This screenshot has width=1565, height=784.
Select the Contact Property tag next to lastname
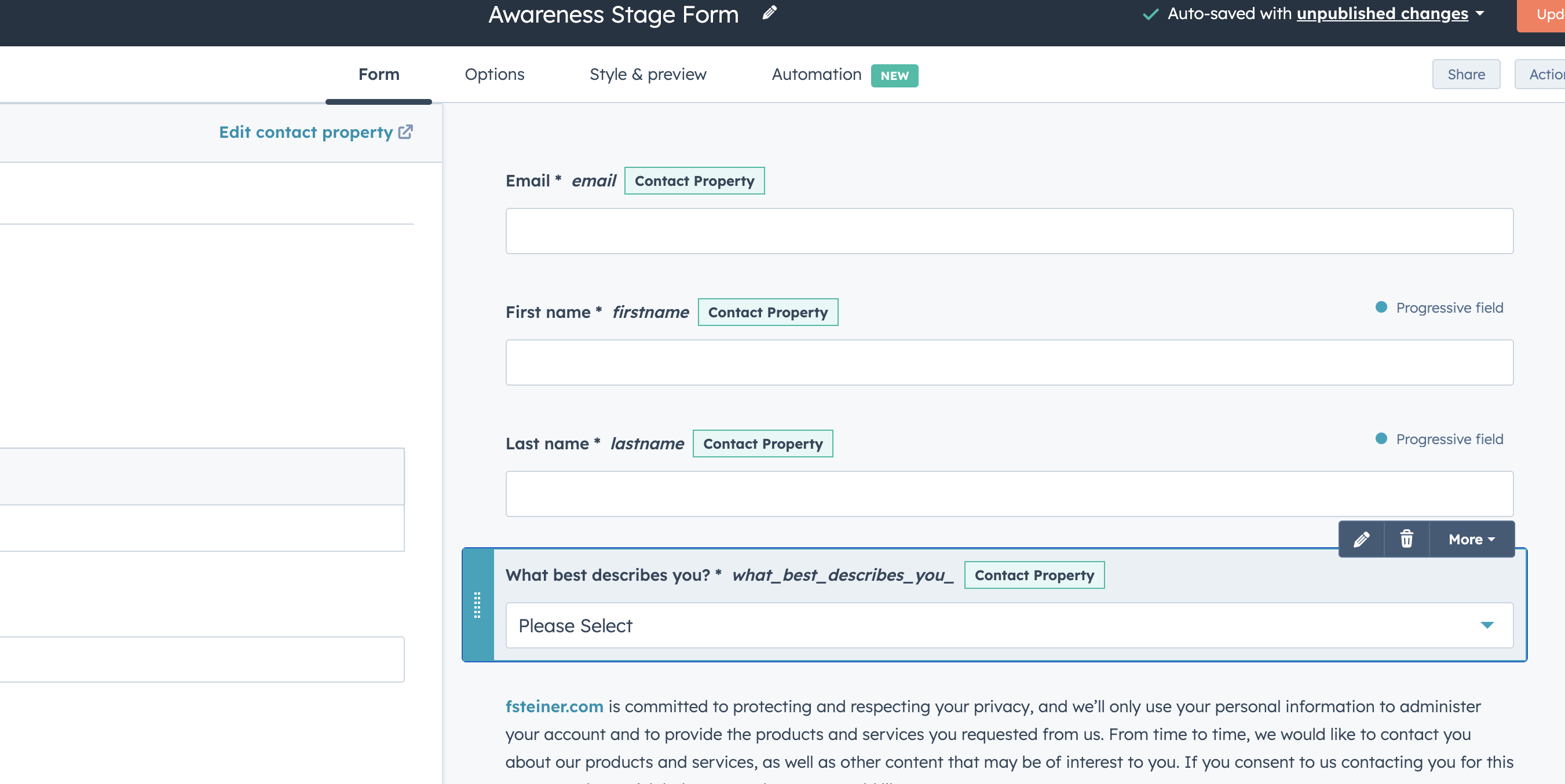(x=762, y=444)
